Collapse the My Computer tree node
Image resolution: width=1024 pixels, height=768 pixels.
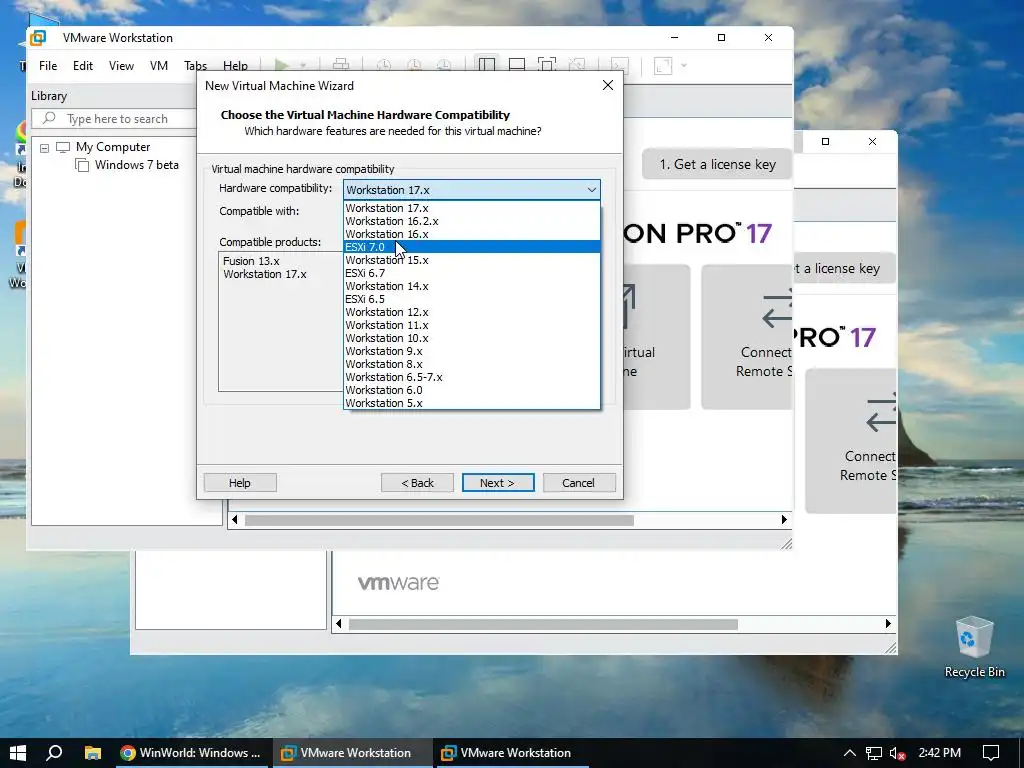(x=44, y=148)
